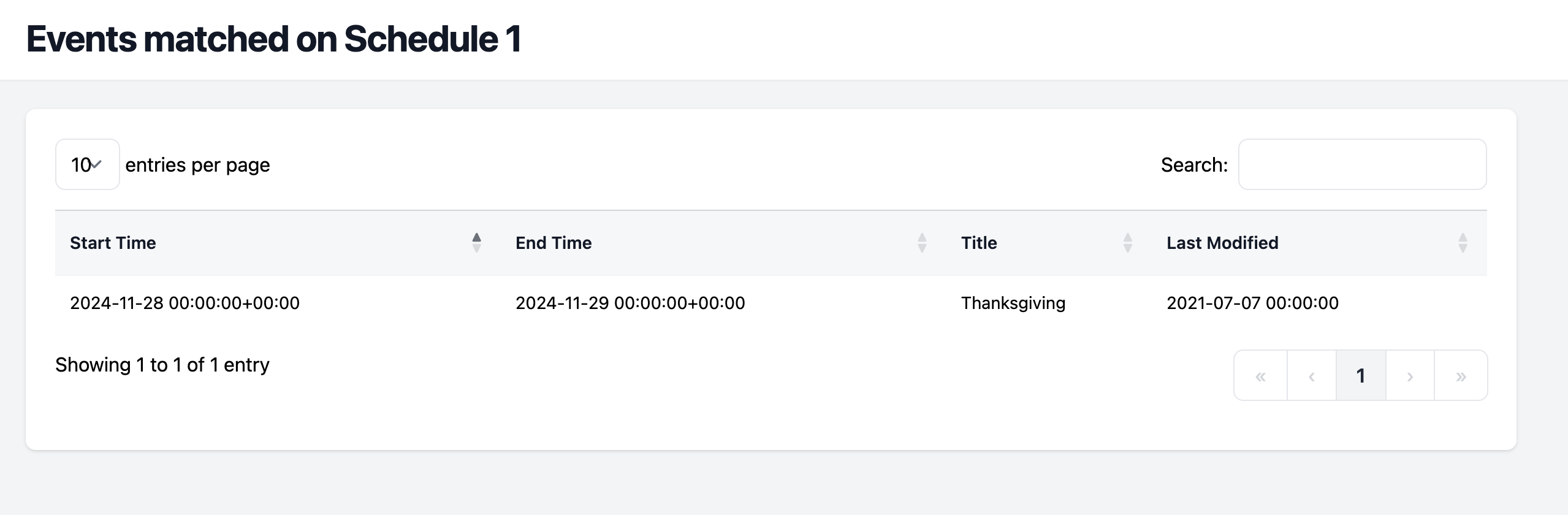
Task: Expand the entries selector showing 10
Action: point(87,164)
